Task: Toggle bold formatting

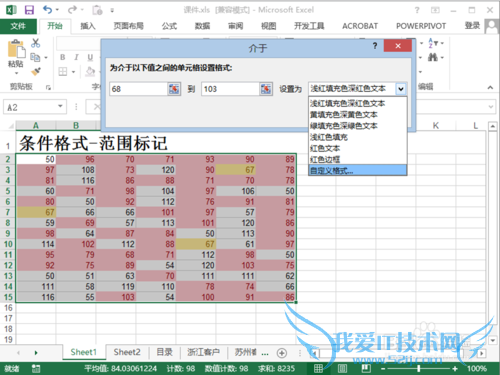Action: coord(63,57)
